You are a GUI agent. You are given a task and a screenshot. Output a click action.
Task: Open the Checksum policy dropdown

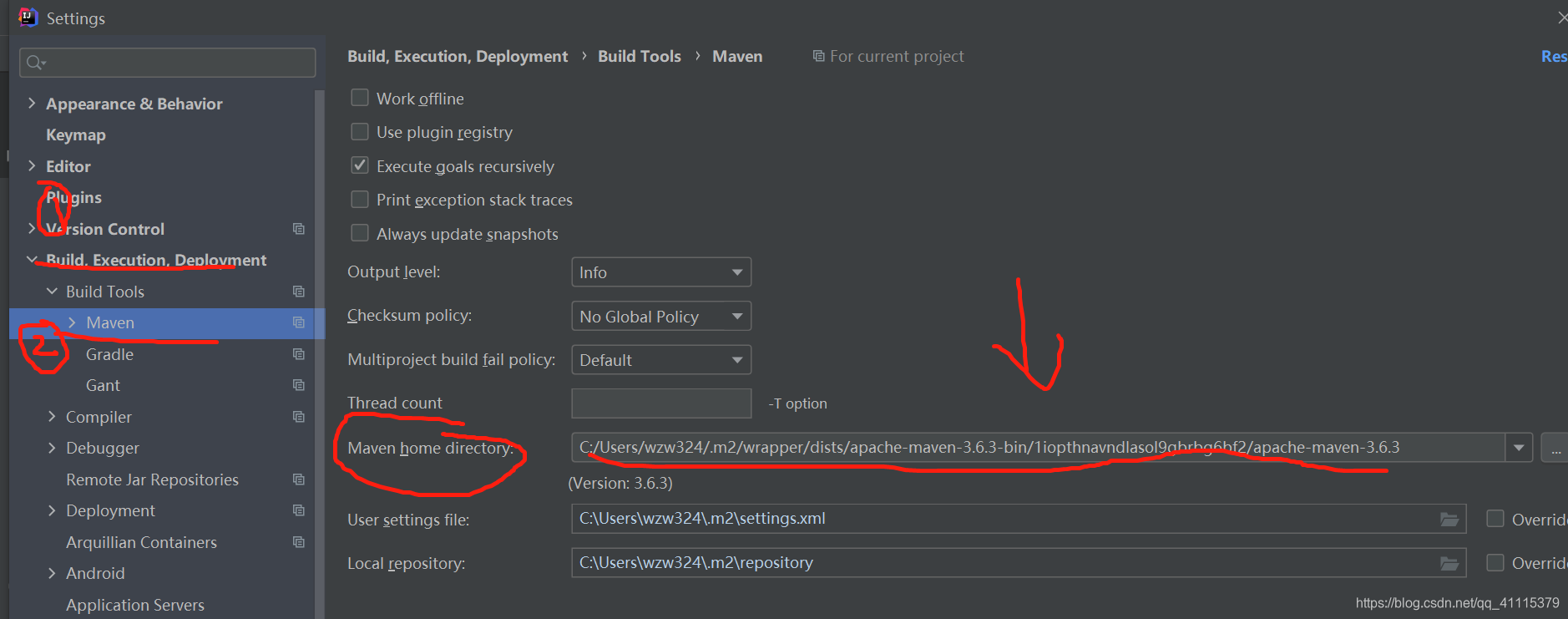(x=661, y=317)
